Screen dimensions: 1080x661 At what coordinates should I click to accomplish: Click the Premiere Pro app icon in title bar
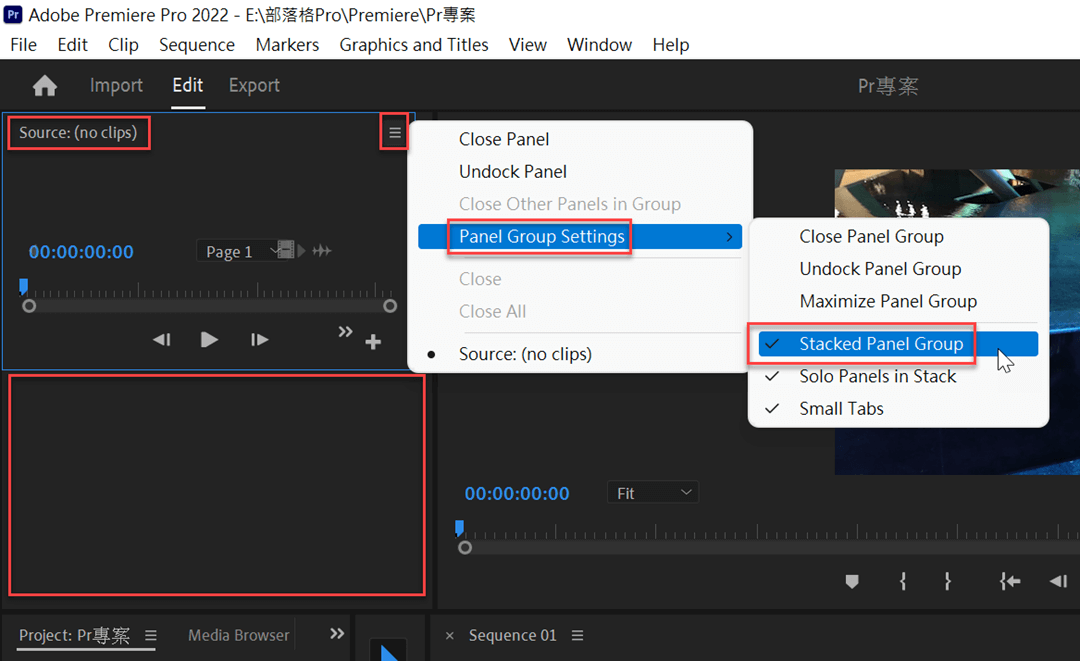(13, 14)
